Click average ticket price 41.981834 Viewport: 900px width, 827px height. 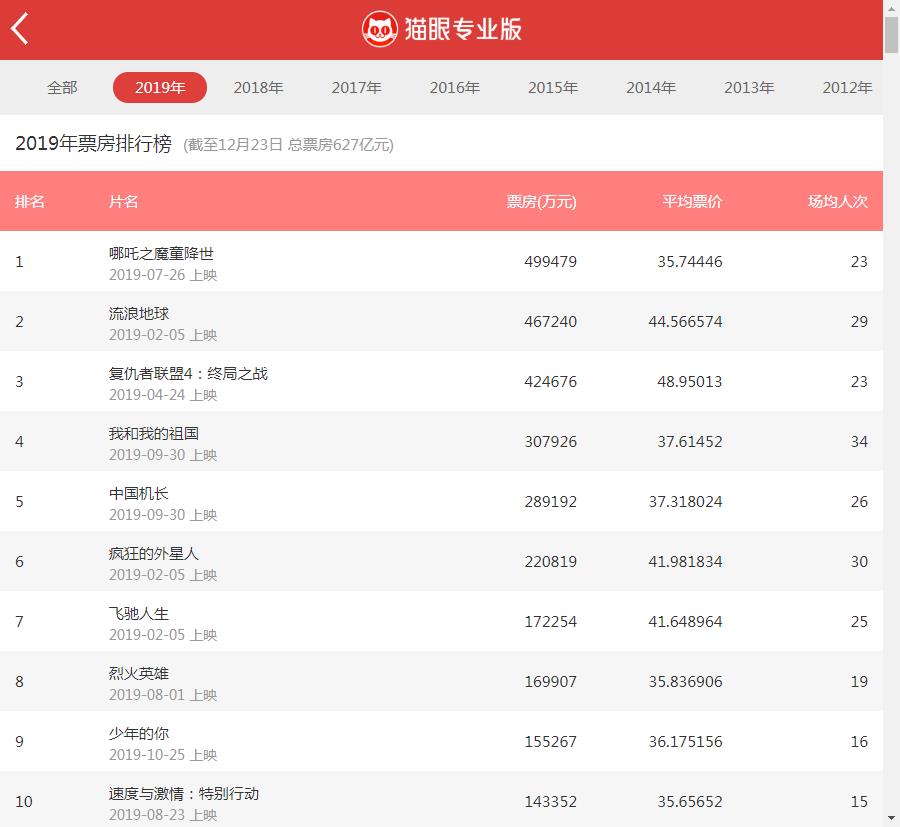[685, 561]
